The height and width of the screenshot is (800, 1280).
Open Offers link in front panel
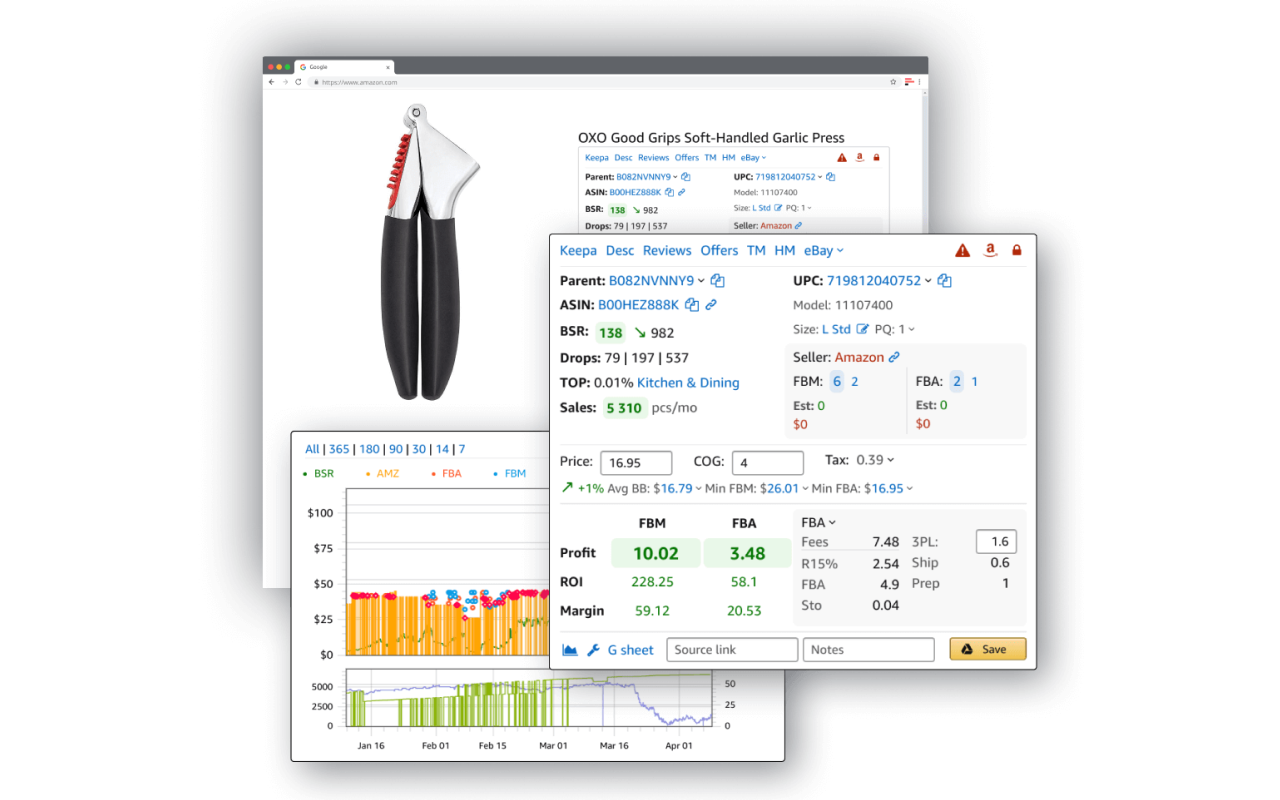[x=719, y=250]
